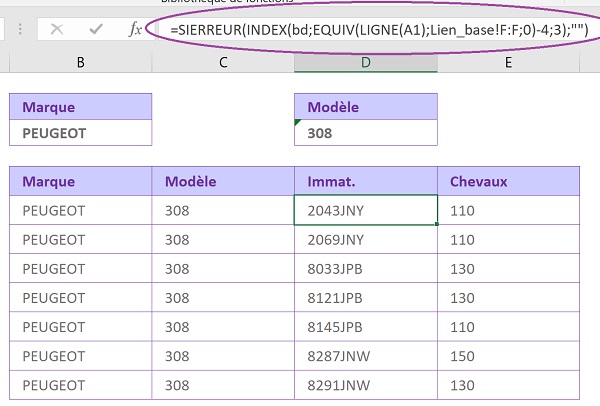Click the Chevaux table header
Screen dimensions: 600x406
tap(508, 181)
